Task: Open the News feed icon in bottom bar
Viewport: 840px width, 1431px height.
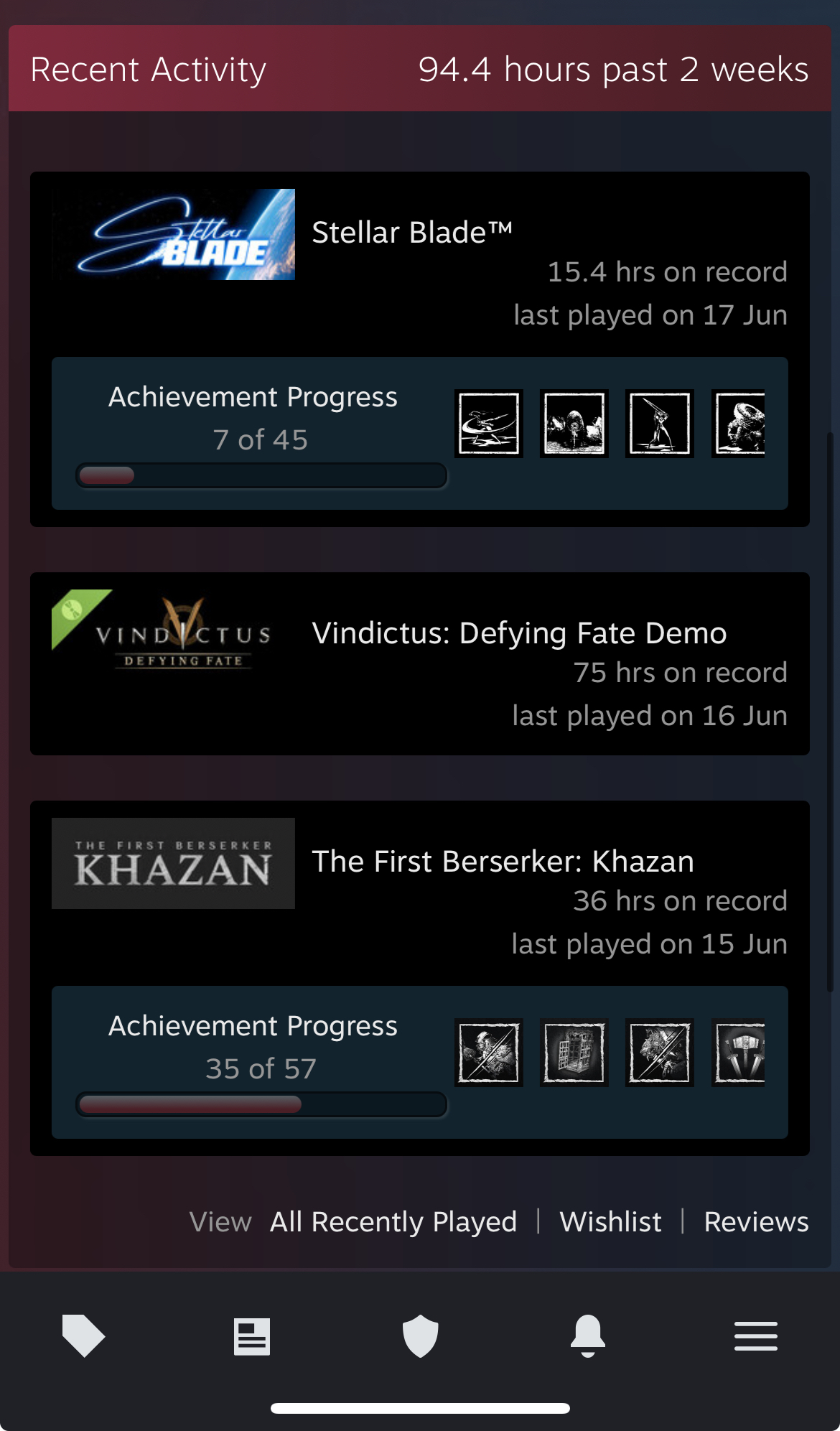Action: (x=252, y=1336)
